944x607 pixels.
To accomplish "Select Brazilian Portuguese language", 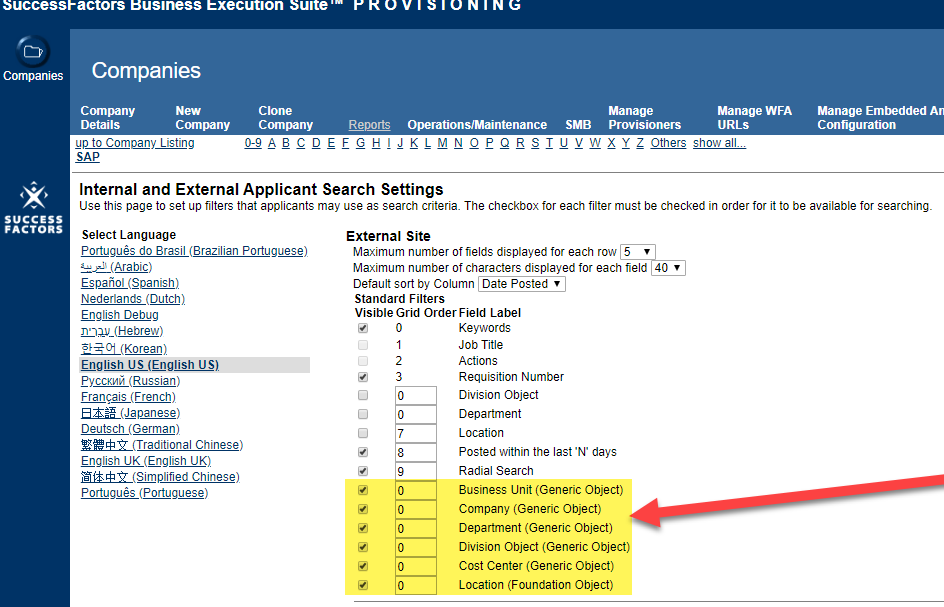I will point(194,251).
